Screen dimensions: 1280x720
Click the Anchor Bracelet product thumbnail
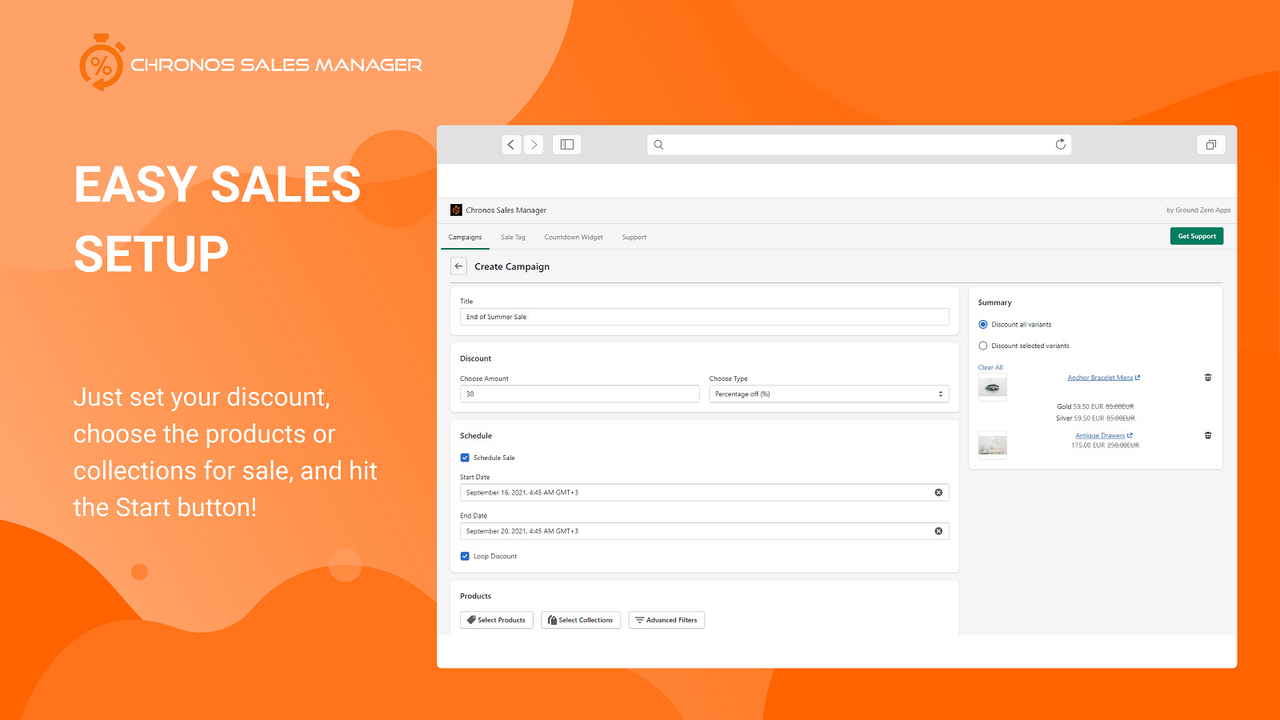click(x=992, y=387)
